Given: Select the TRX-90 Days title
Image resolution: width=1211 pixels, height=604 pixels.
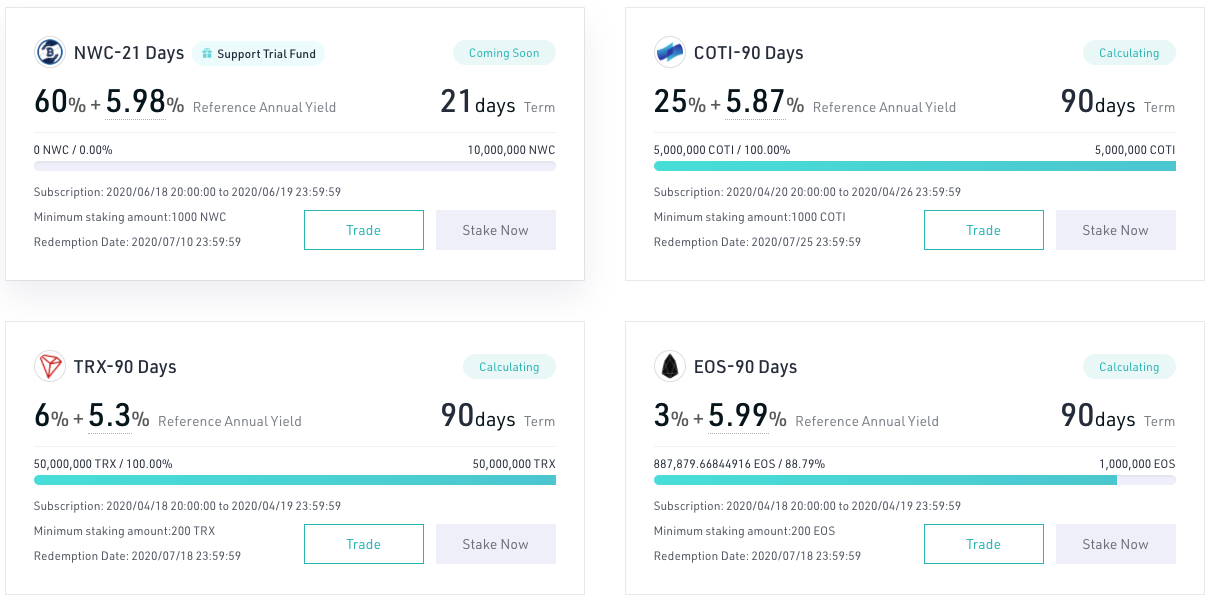Looking at the screenshot, I should point(125,367).
